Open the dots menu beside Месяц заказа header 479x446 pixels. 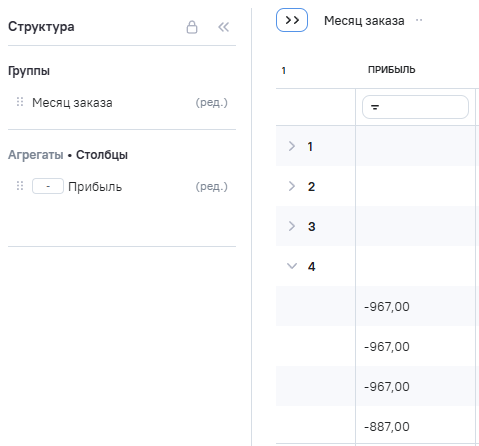419,20
